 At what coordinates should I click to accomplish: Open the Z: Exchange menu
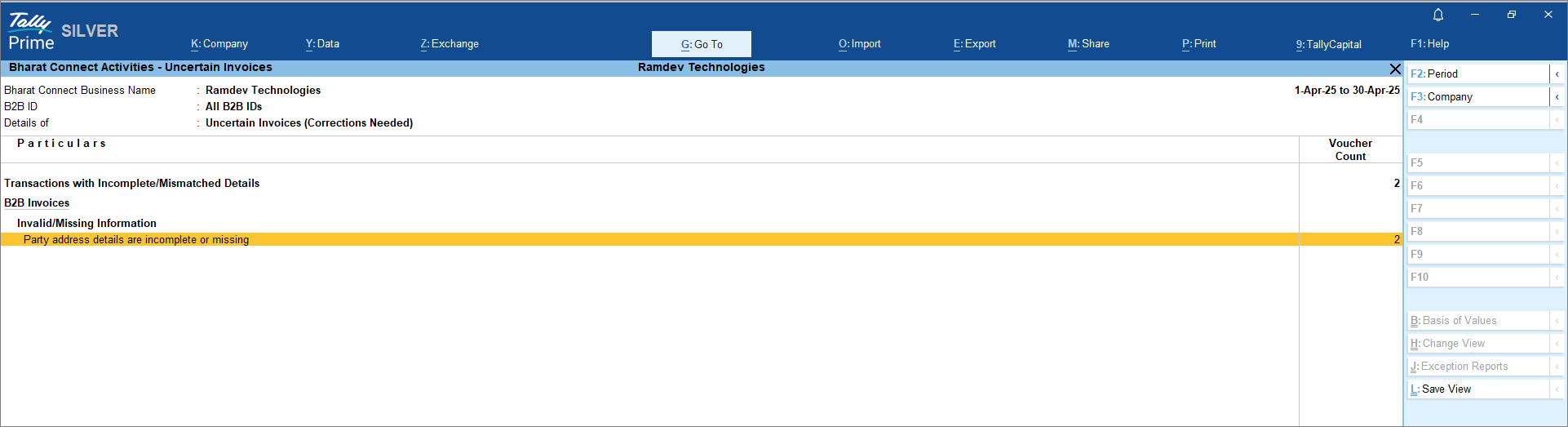(450, 44)
